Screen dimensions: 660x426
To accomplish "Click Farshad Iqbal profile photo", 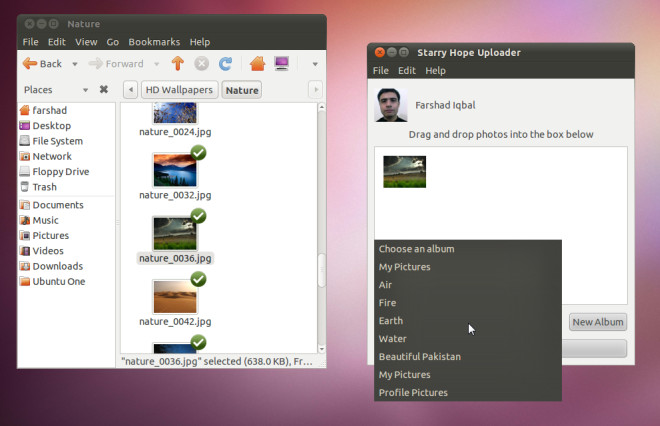I will (391, 105).
